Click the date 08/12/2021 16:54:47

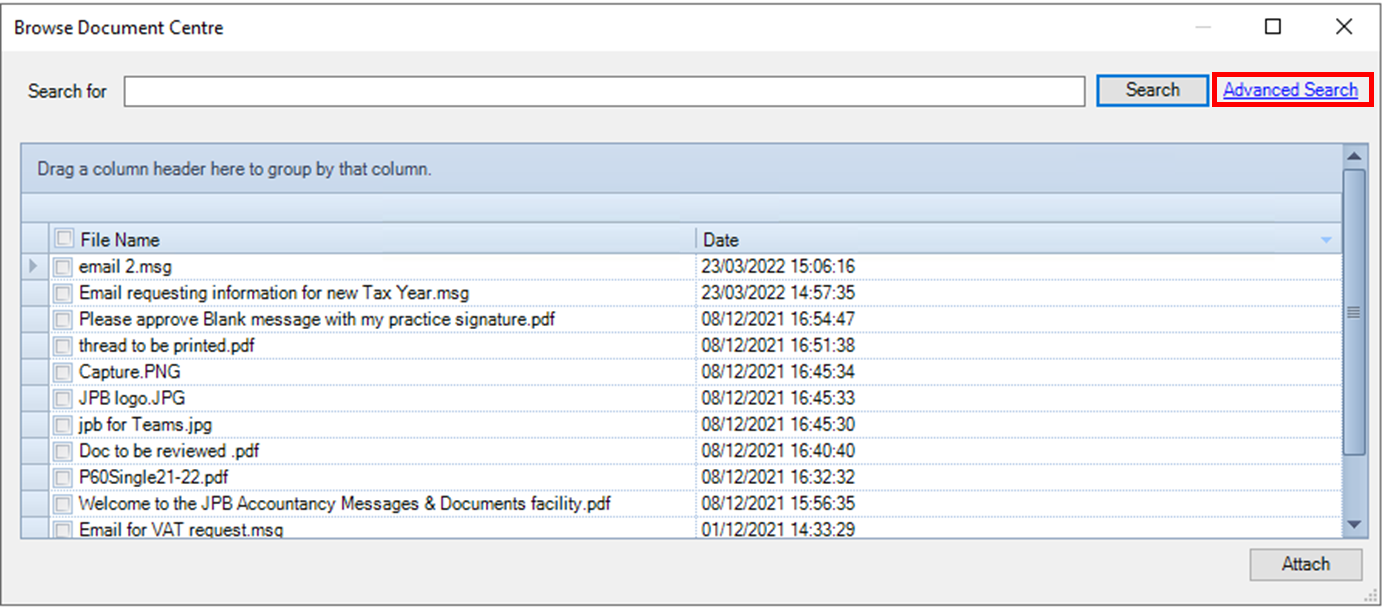tap(778, 319)
